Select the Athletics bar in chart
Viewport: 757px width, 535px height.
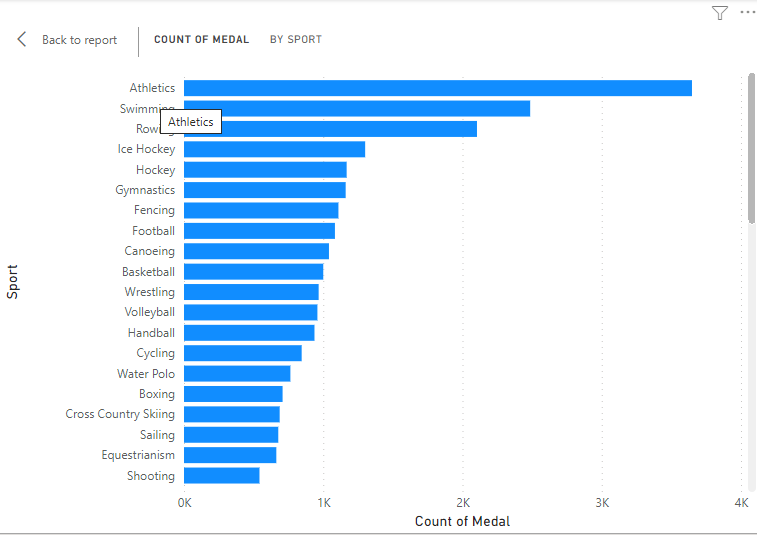tap(437, 88)
